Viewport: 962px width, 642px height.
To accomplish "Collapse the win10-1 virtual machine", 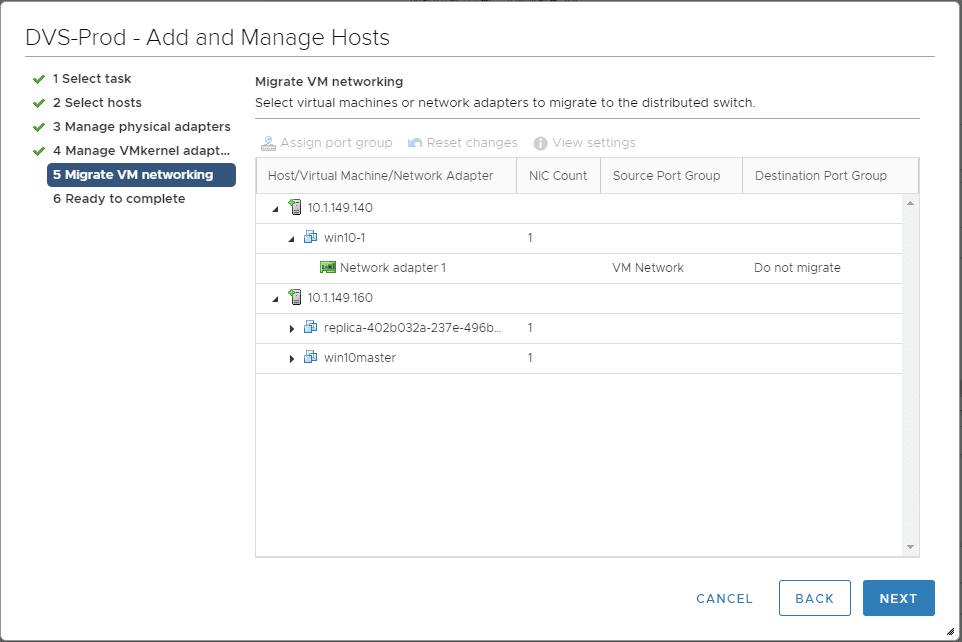I will click(291, 237).
